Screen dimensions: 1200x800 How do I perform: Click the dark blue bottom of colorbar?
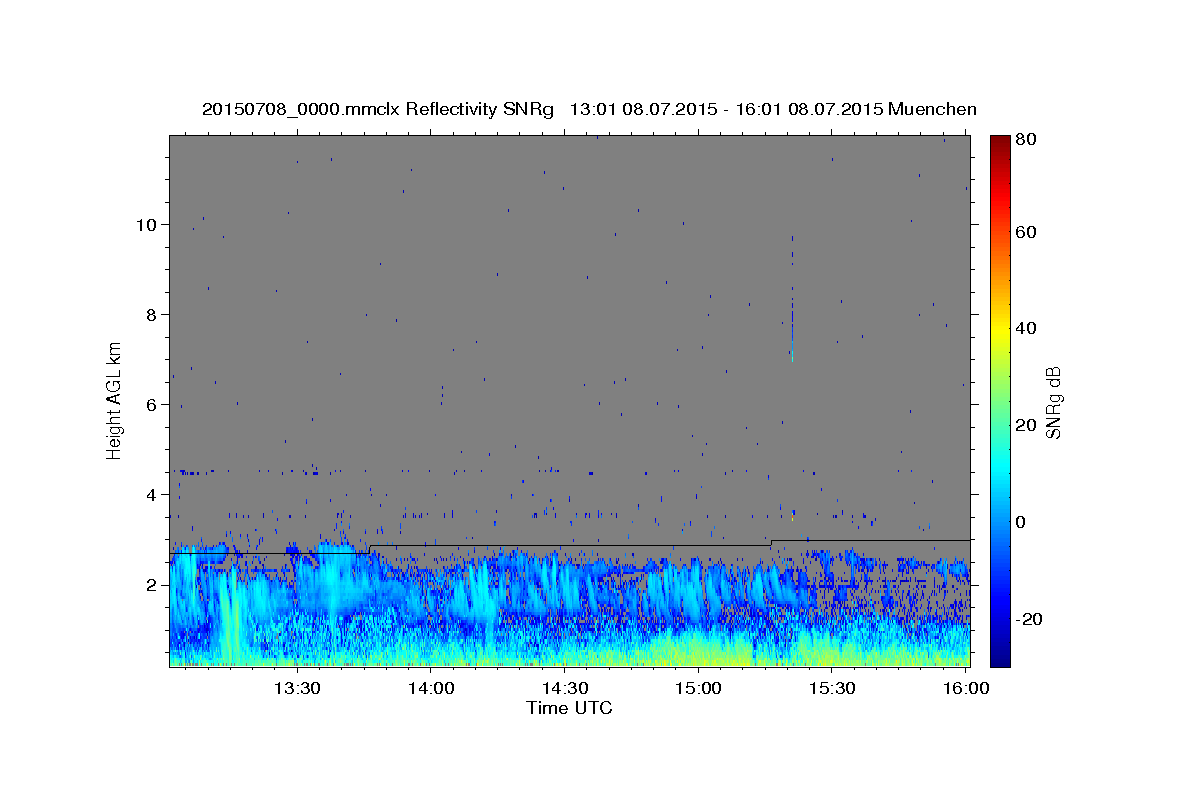1000,655
